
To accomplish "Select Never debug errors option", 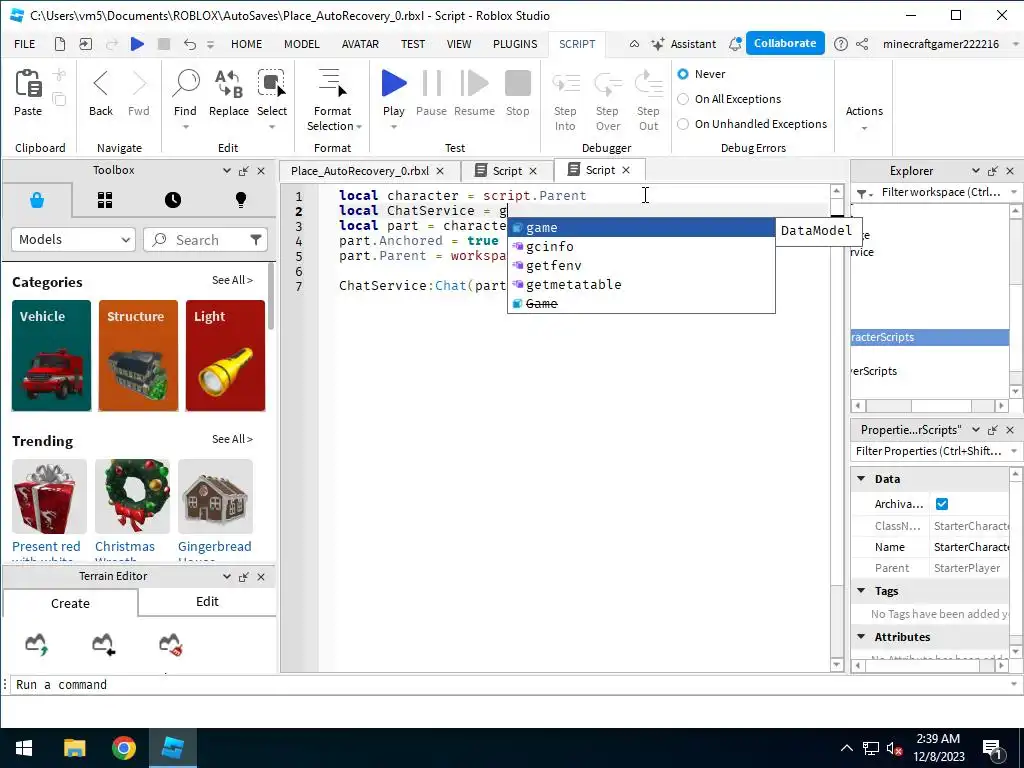I will click(683, 74).
